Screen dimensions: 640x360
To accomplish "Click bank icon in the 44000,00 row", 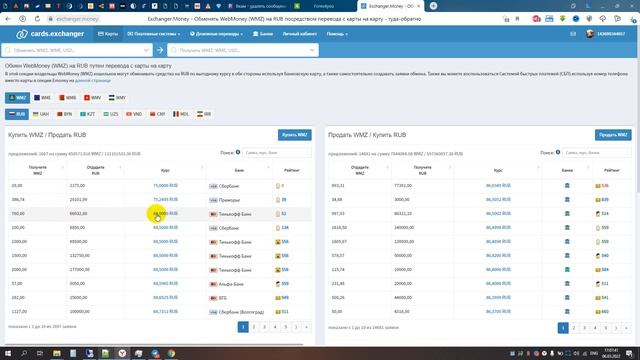I will pyautogui.click(x=567, y=298).
